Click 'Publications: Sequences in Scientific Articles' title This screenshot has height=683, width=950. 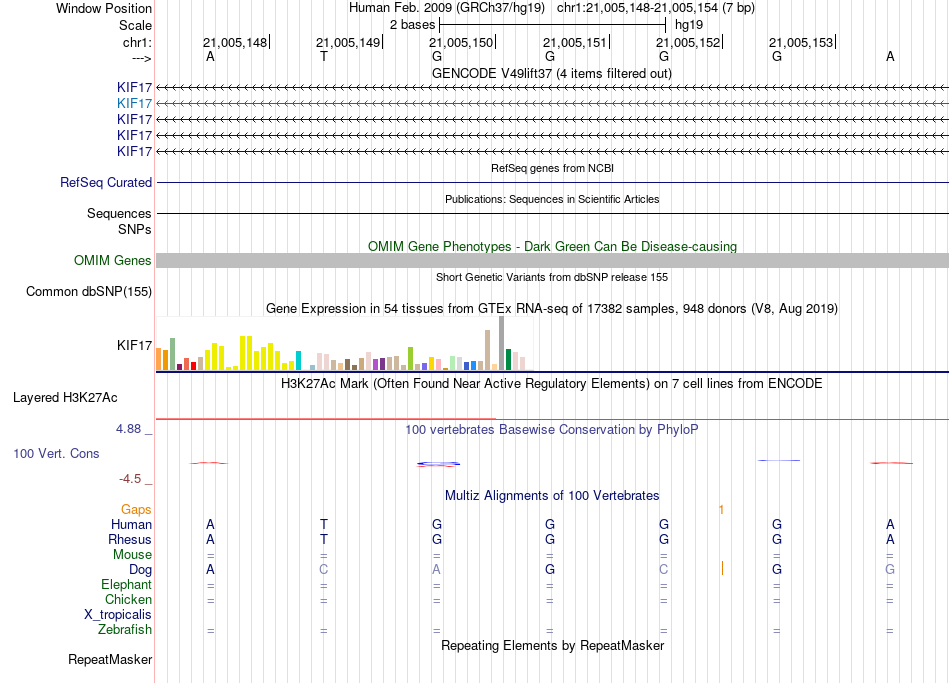click(x=552, y=199)
